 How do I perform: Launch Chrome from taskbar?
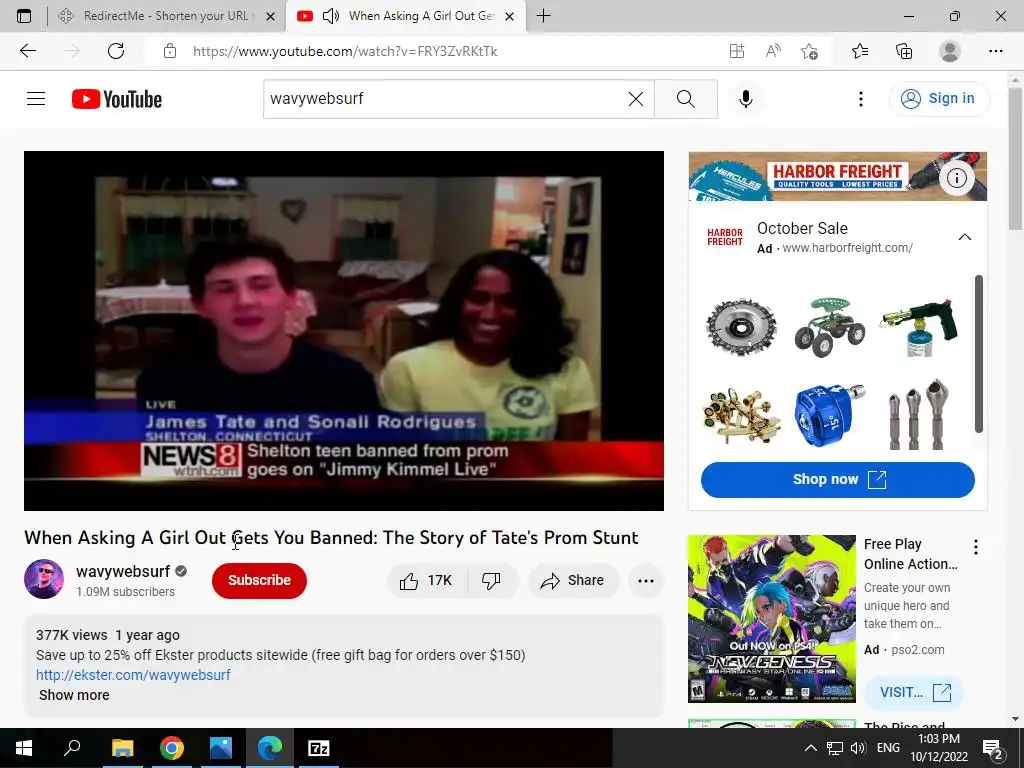[171, 748]
